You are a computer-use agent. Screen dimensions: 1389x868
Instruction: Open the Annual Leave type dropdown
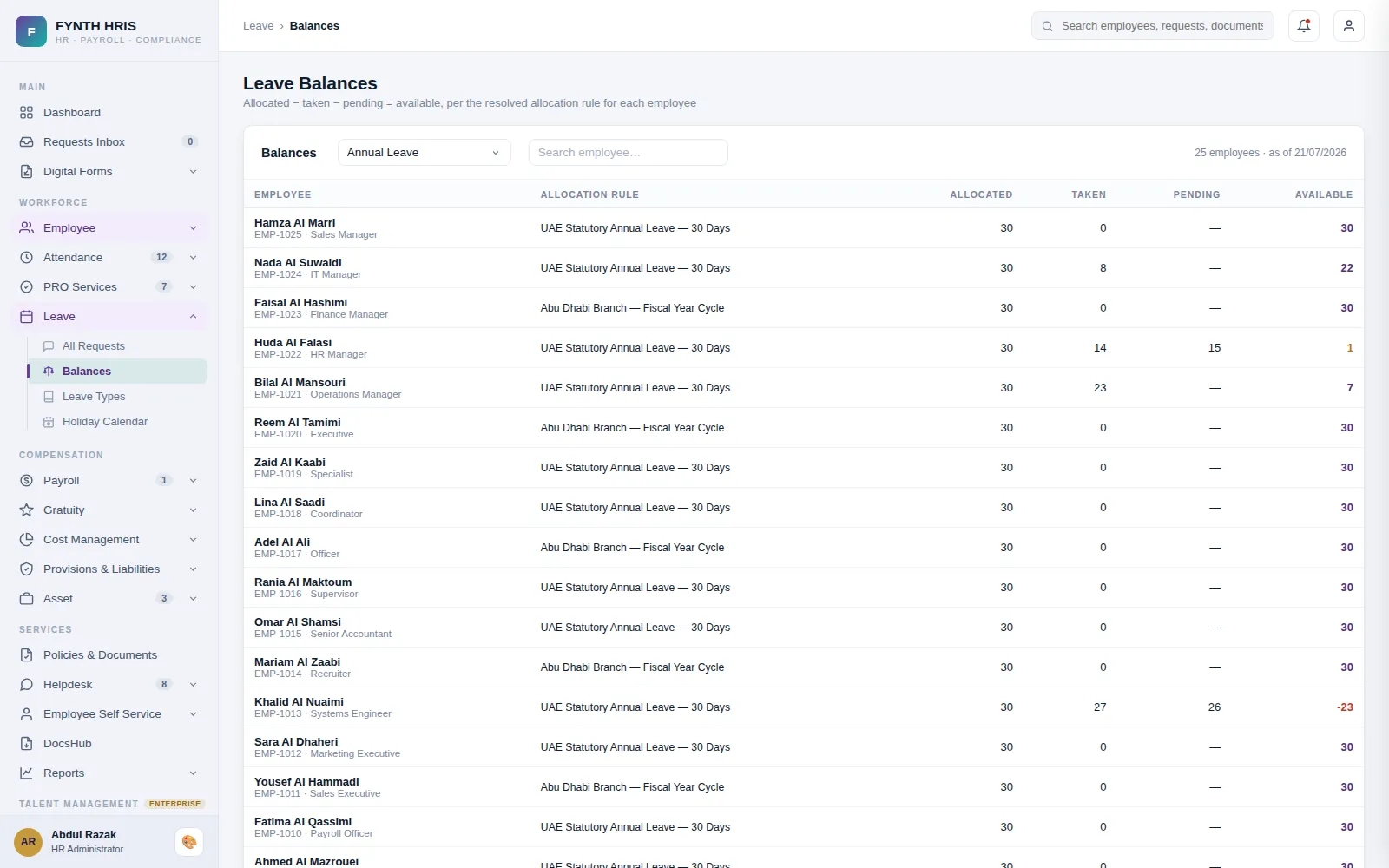425,153
